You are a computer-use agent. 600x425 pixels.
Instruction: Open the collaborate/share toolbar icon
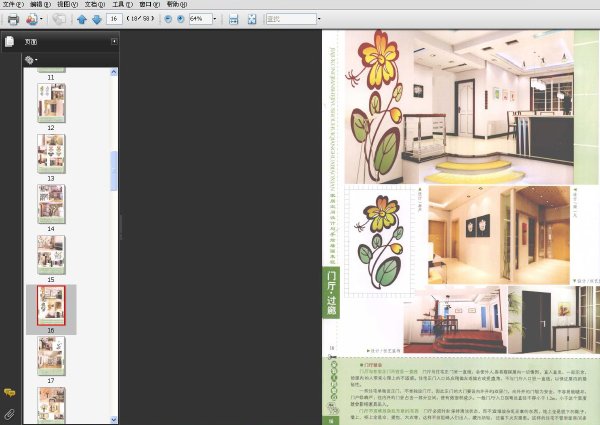pos(32,19)
